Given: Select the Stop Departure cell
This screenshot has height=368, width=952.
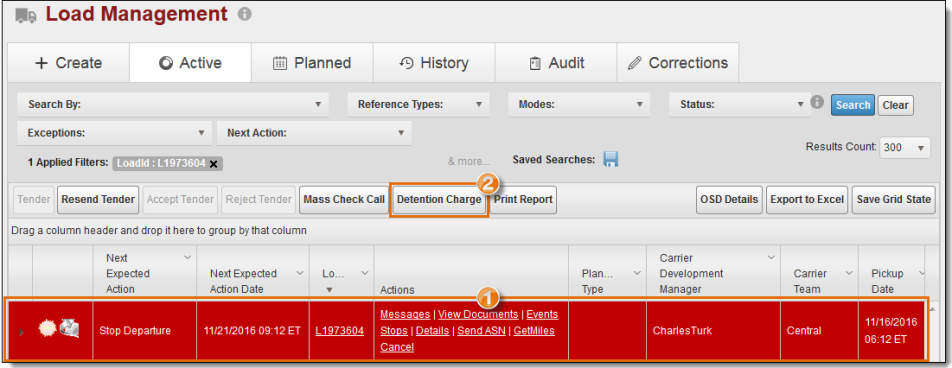Looking at the screenshot, I should pyautogui.click(x=144, y=331).
